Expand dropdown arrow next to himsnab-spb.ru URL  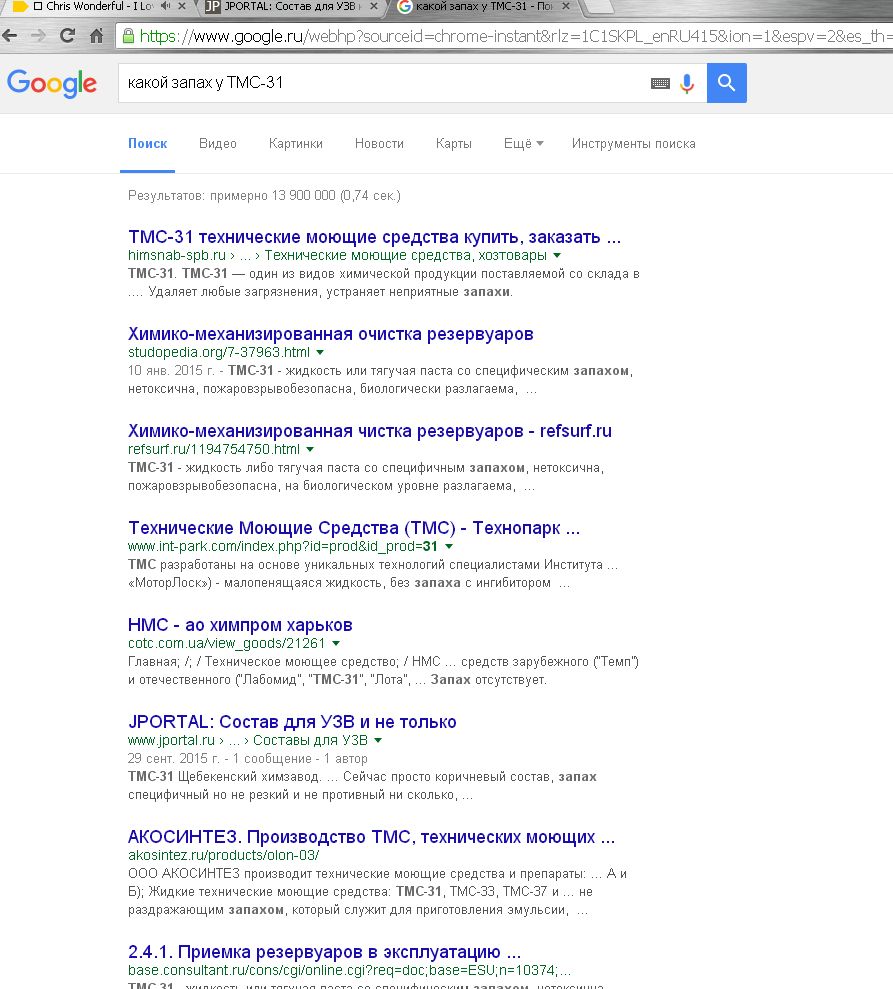click(557, 255)
